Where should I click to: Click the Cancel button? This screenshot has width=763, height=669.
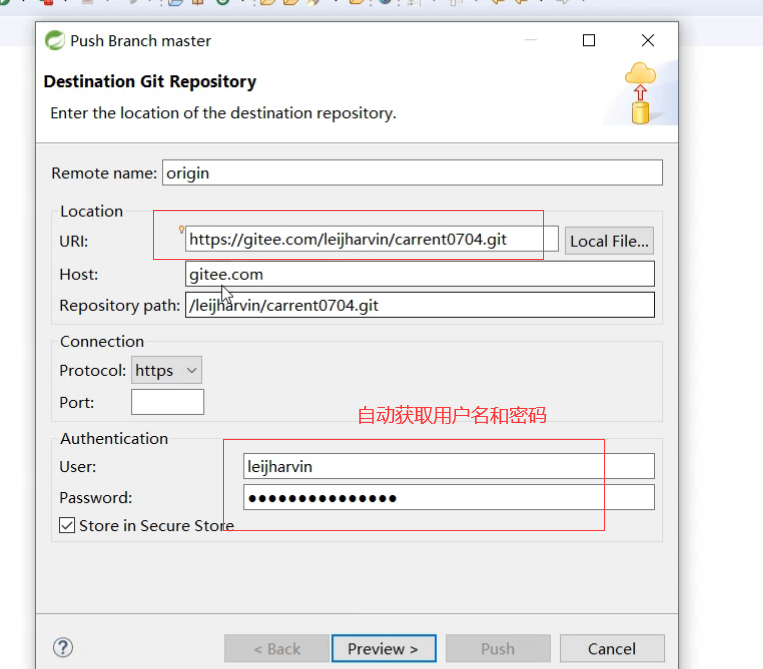[612, 649]
